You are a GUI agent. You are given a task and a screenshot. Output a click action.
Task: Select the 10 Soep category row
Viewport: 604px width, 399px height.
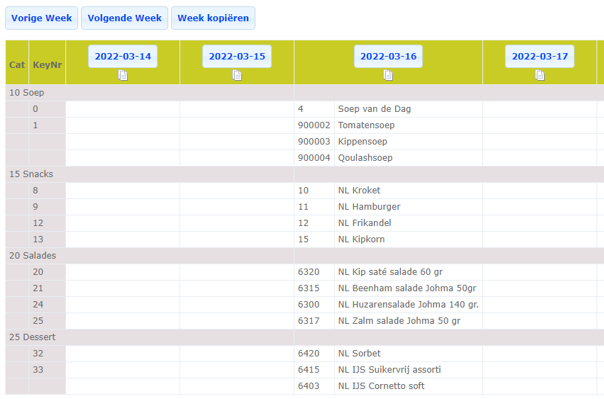point(305,93)
